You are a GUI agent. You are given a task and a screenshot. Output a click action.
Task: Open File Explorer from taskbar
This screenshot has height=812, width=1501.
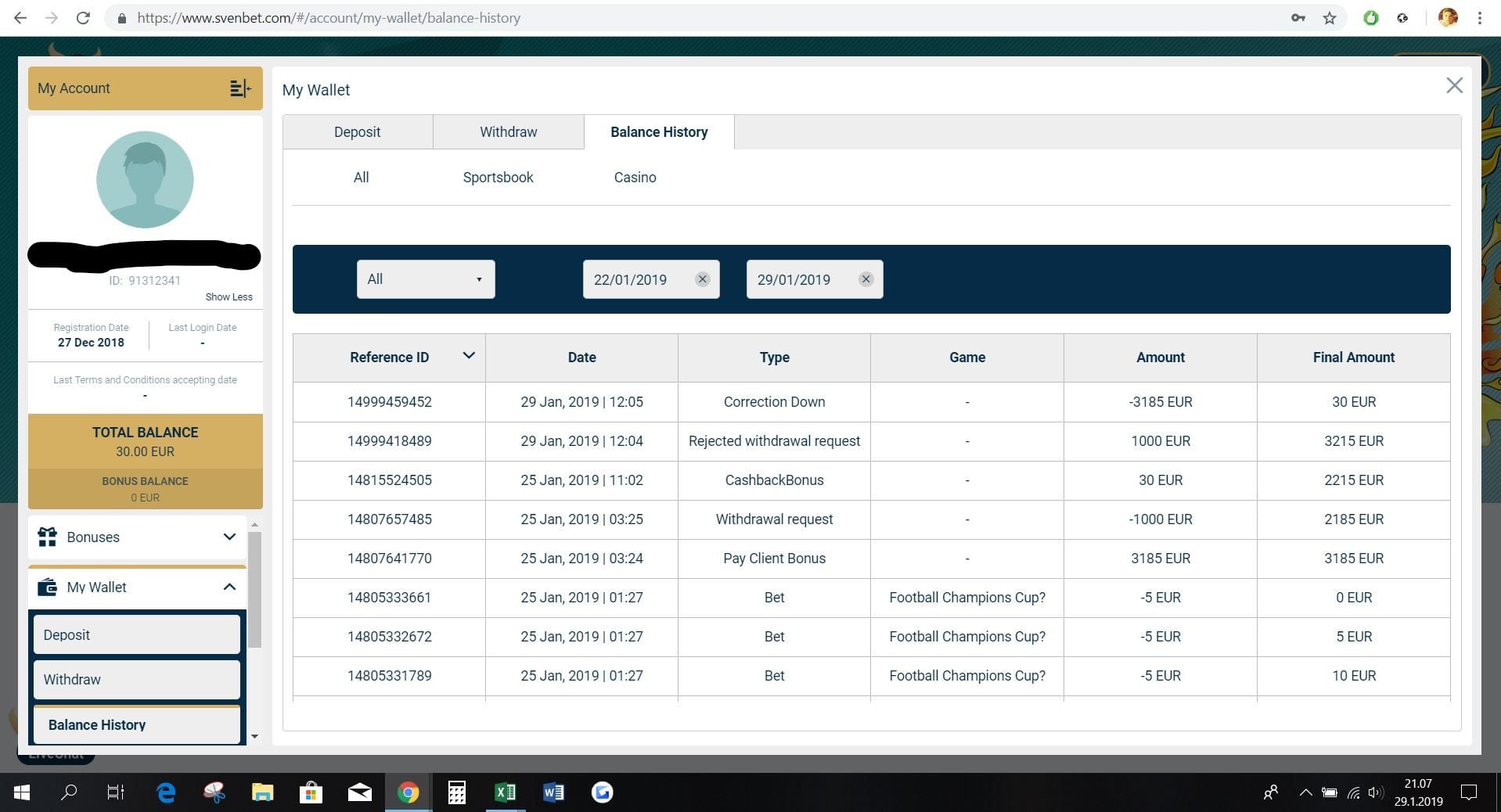(262, 792)
